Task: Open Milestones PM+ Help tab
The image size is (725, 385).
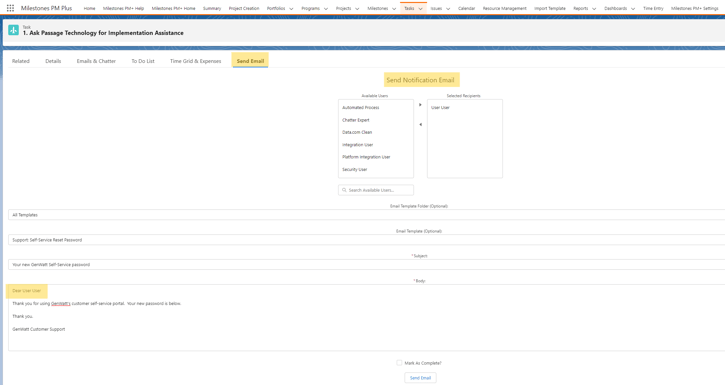Action: 123,8
